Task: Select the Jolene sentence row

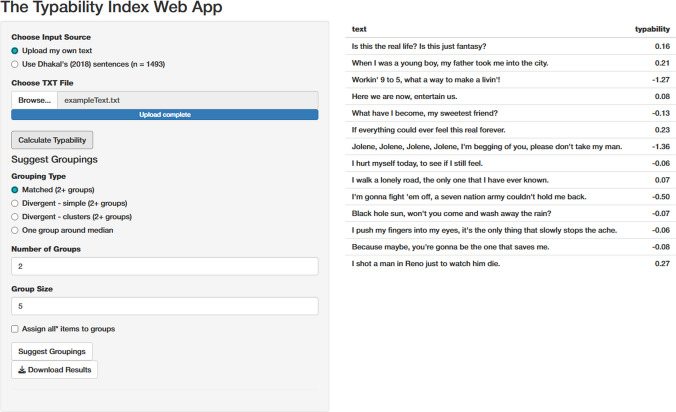Action: pyautogui.click(x=510, y=147)
